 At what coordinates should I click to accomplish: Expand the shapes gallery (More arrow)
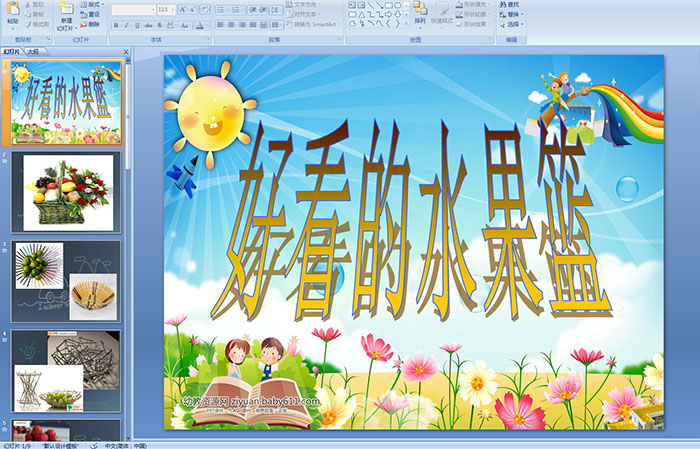[x=406, y=23]
